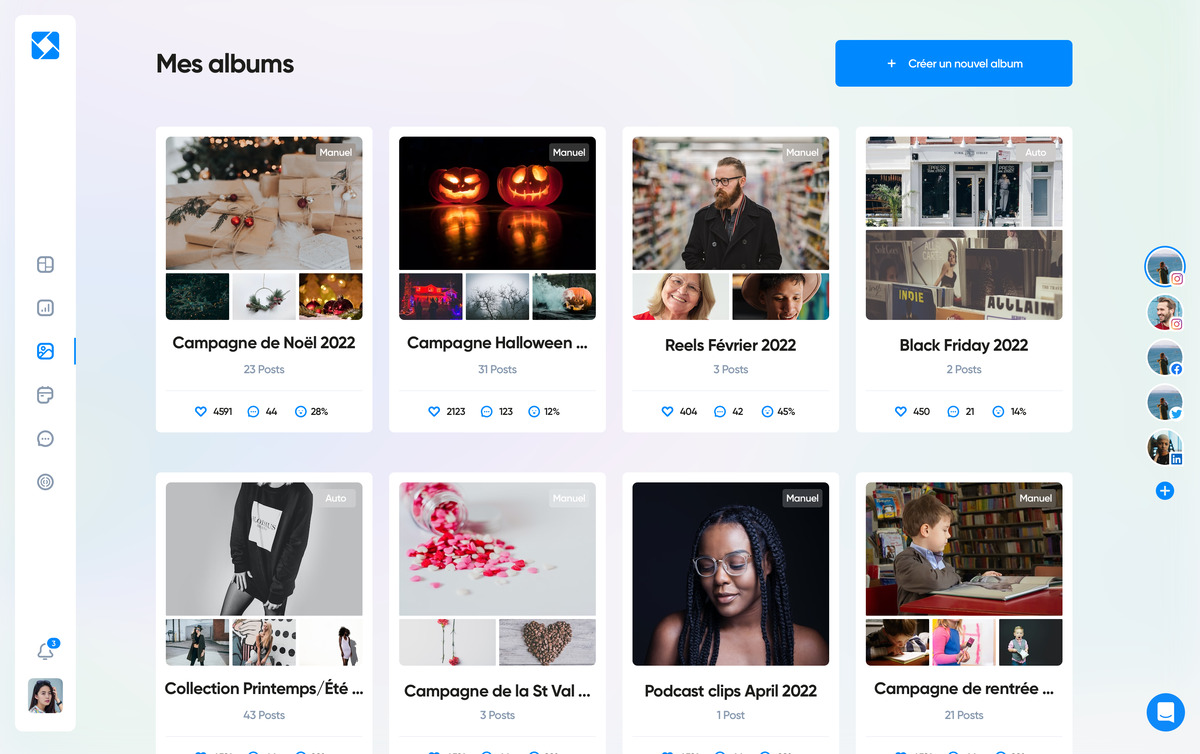Open the support chat bubble button
Screen dimensions: 1200x754
[x=1165, y=712]
